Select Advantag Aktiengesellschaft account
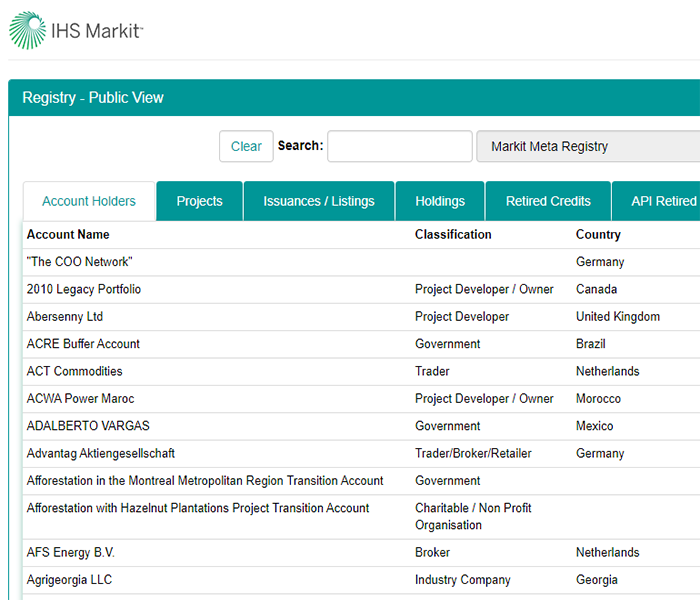This screenshot has width=700, height=600. click(x=100, y=453)
